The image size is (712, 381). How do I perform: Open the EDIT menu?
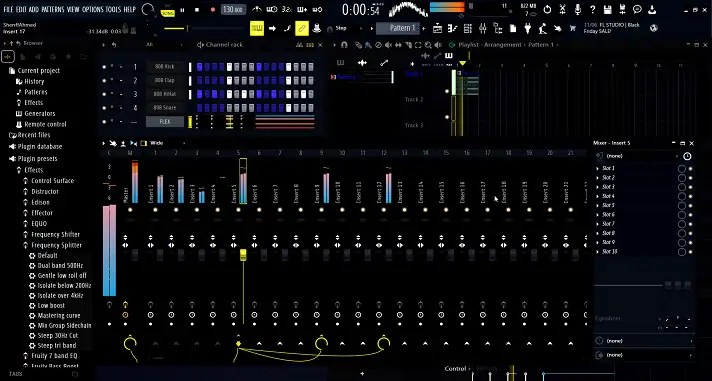[21, 9]
